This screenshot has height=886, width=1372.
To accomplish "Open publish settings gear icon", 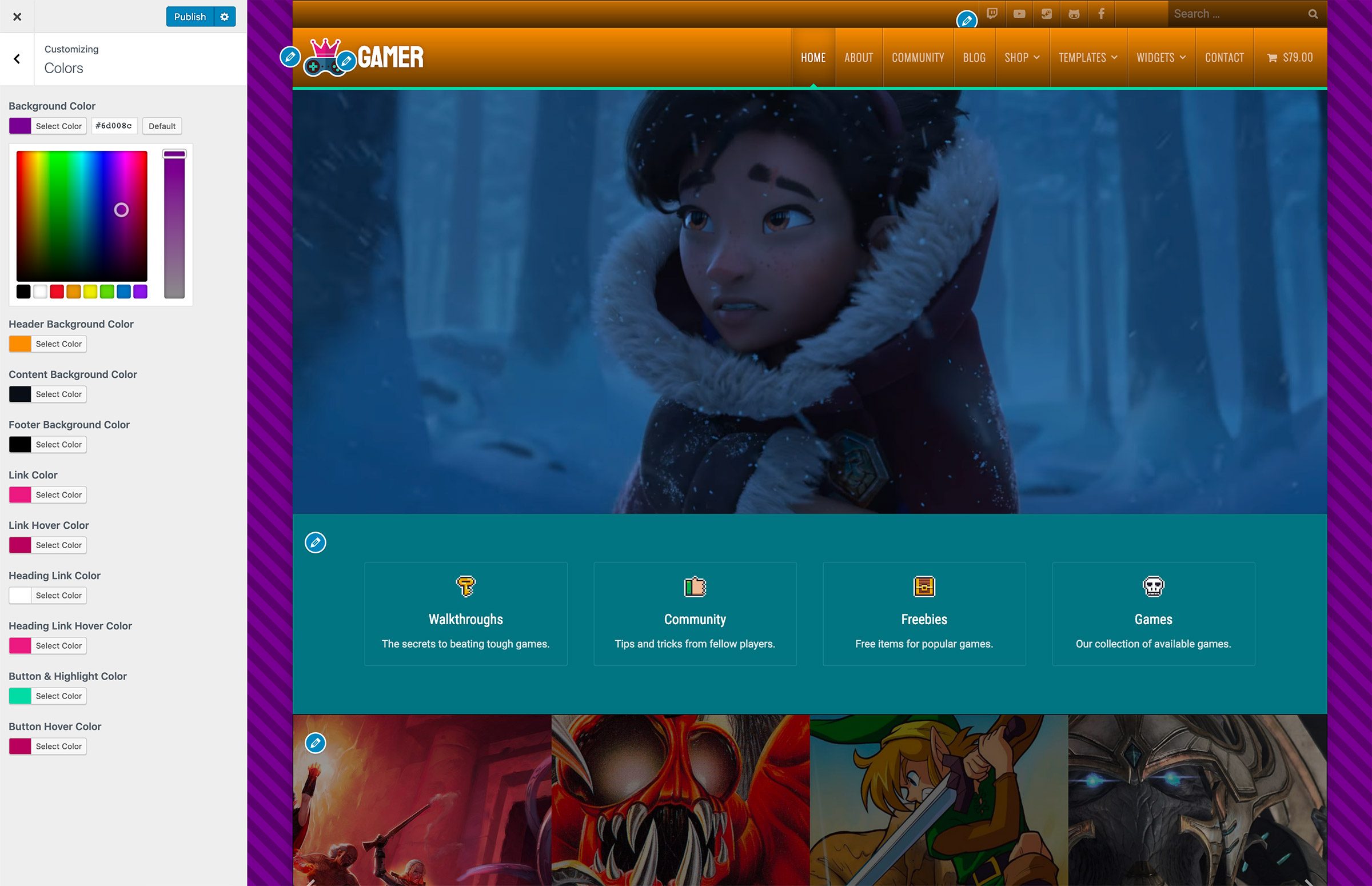I will point(225,17).
